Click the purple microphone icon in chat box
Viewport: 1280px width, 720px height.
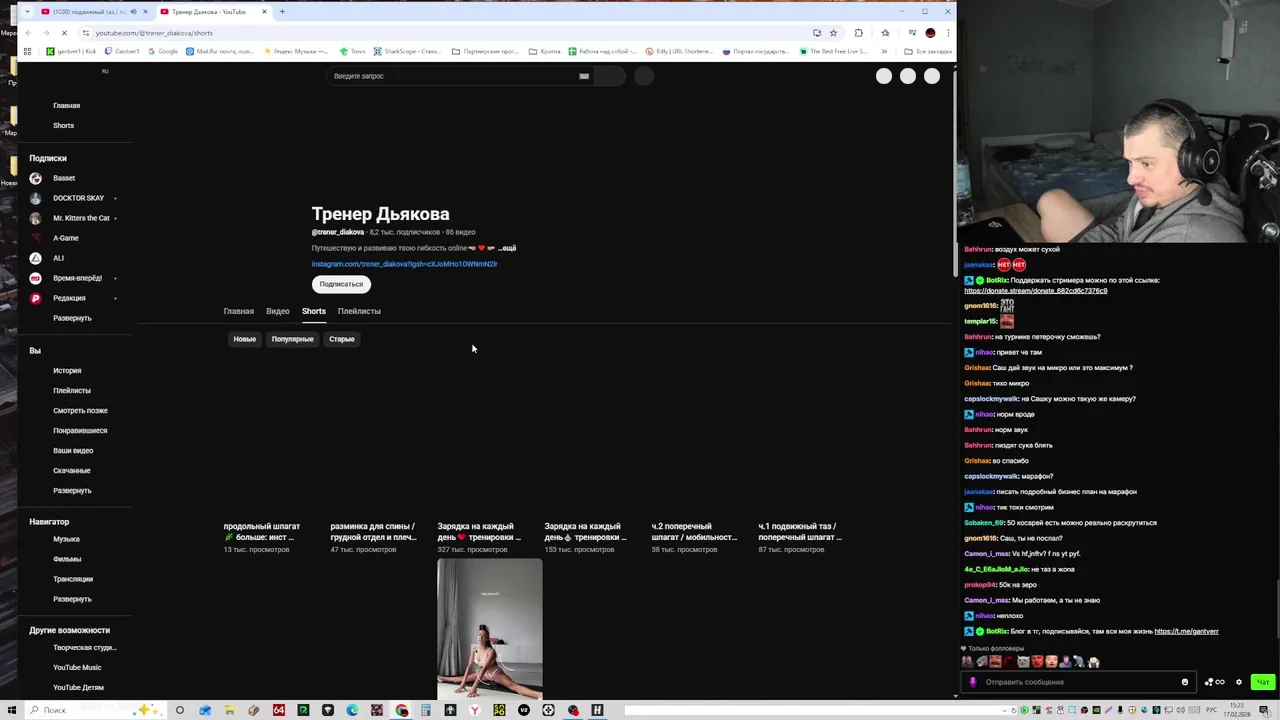972,682
